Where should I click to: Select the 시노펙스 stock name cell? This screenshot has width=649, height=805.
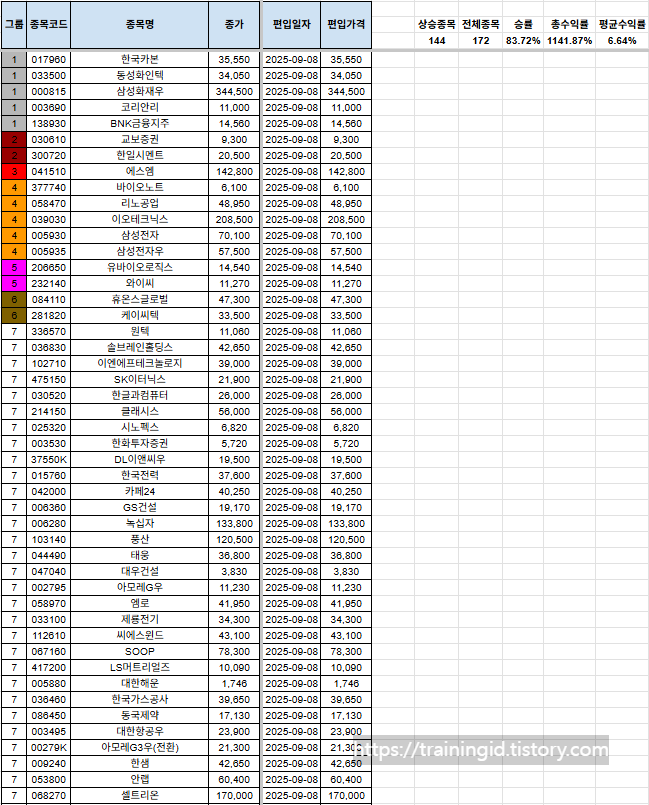click(140, 428)
